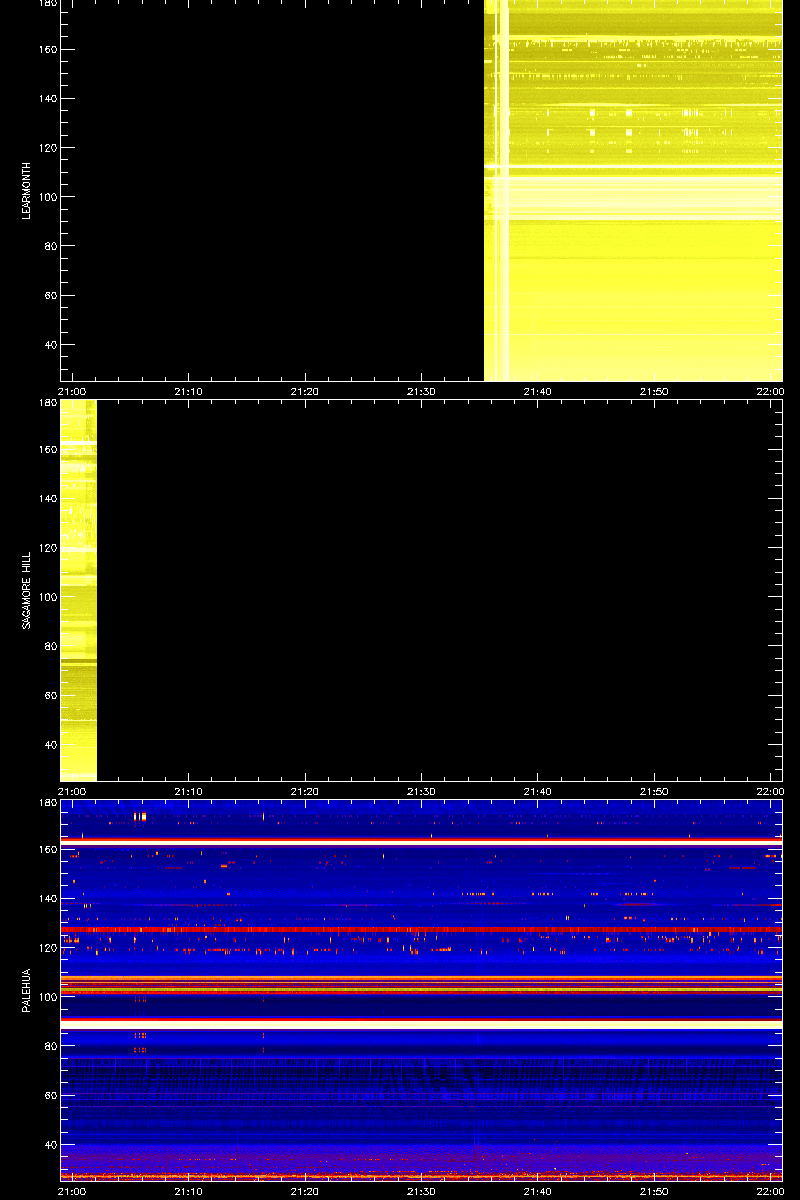Click 140 on the Learmonth frequency axis
Viewport: 800px width, 1200px height.
coord(47,98)
